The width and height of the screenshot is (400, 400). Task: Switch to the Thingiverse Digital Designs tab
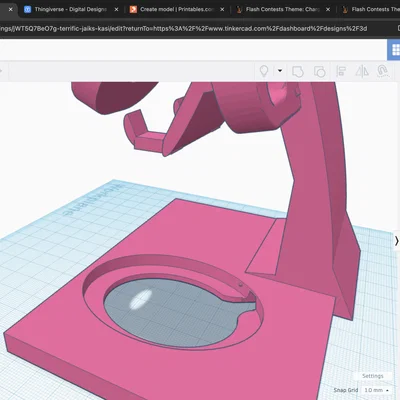71,9
